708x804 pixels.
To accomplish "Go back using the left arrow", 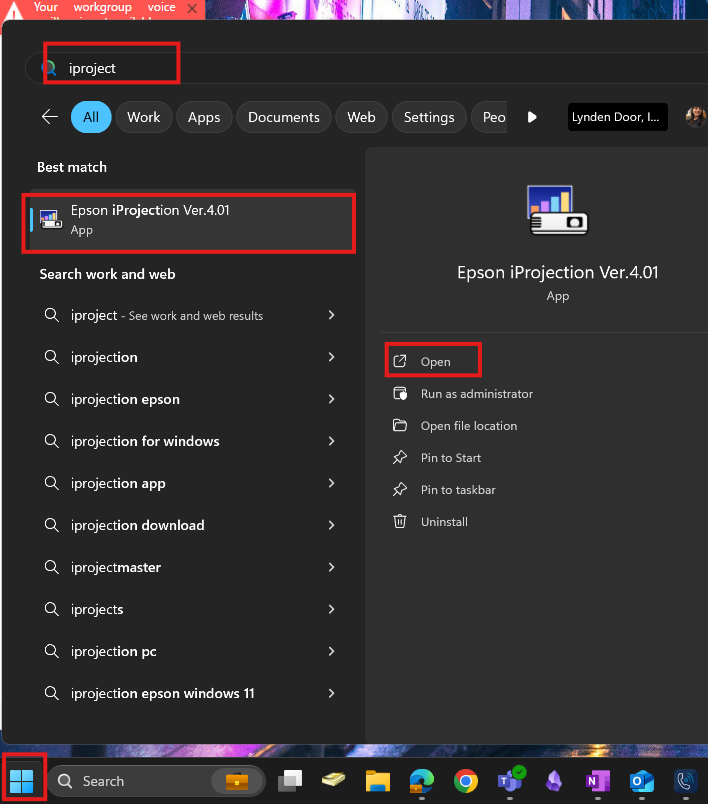I will (50, 117).
